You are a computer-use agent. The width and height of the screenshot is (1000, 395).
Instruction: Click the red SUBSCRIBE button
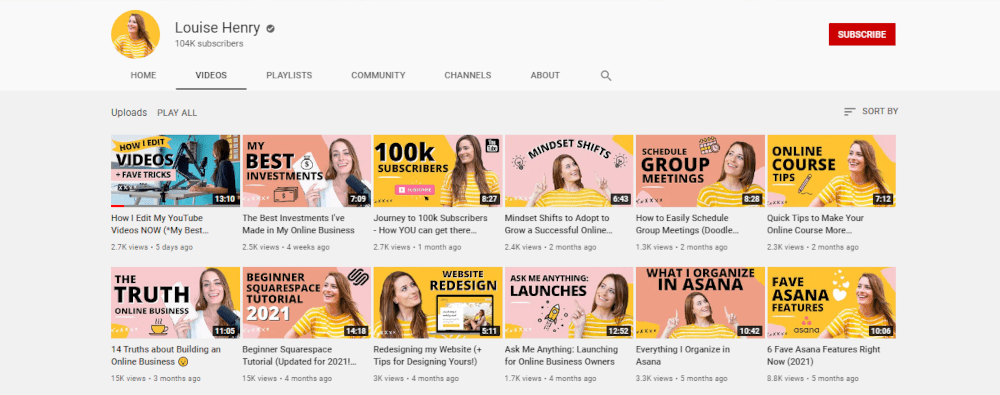tap(862, 34)
